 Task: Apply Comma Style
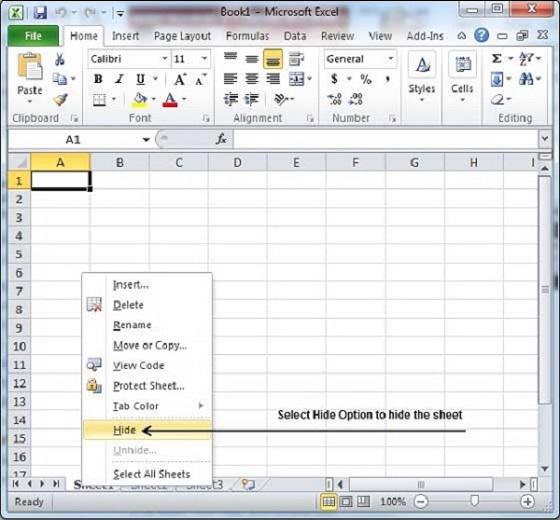[x=388, y=79]
